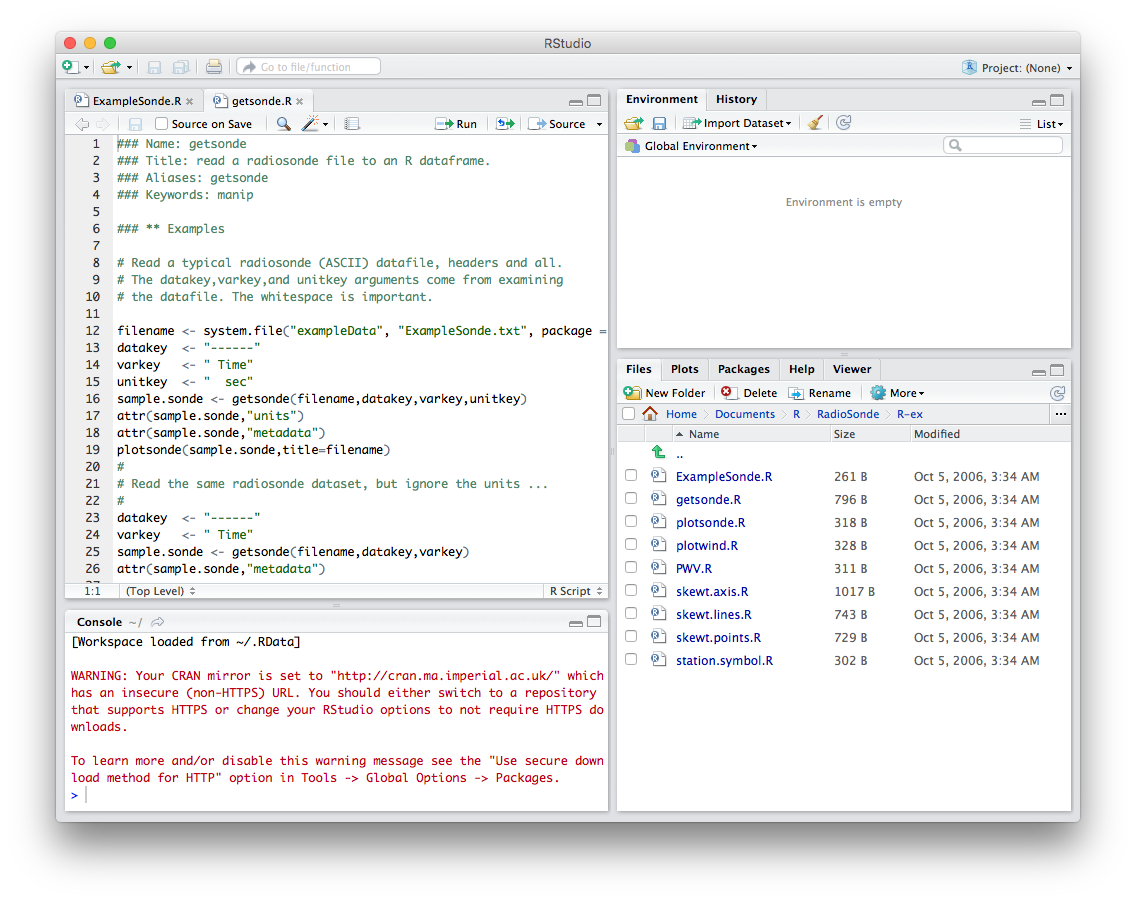The width and height of the screenshot is (1136, 902).
Task: Open the More dropdown in Files pane
Action: tap(898, 393)
